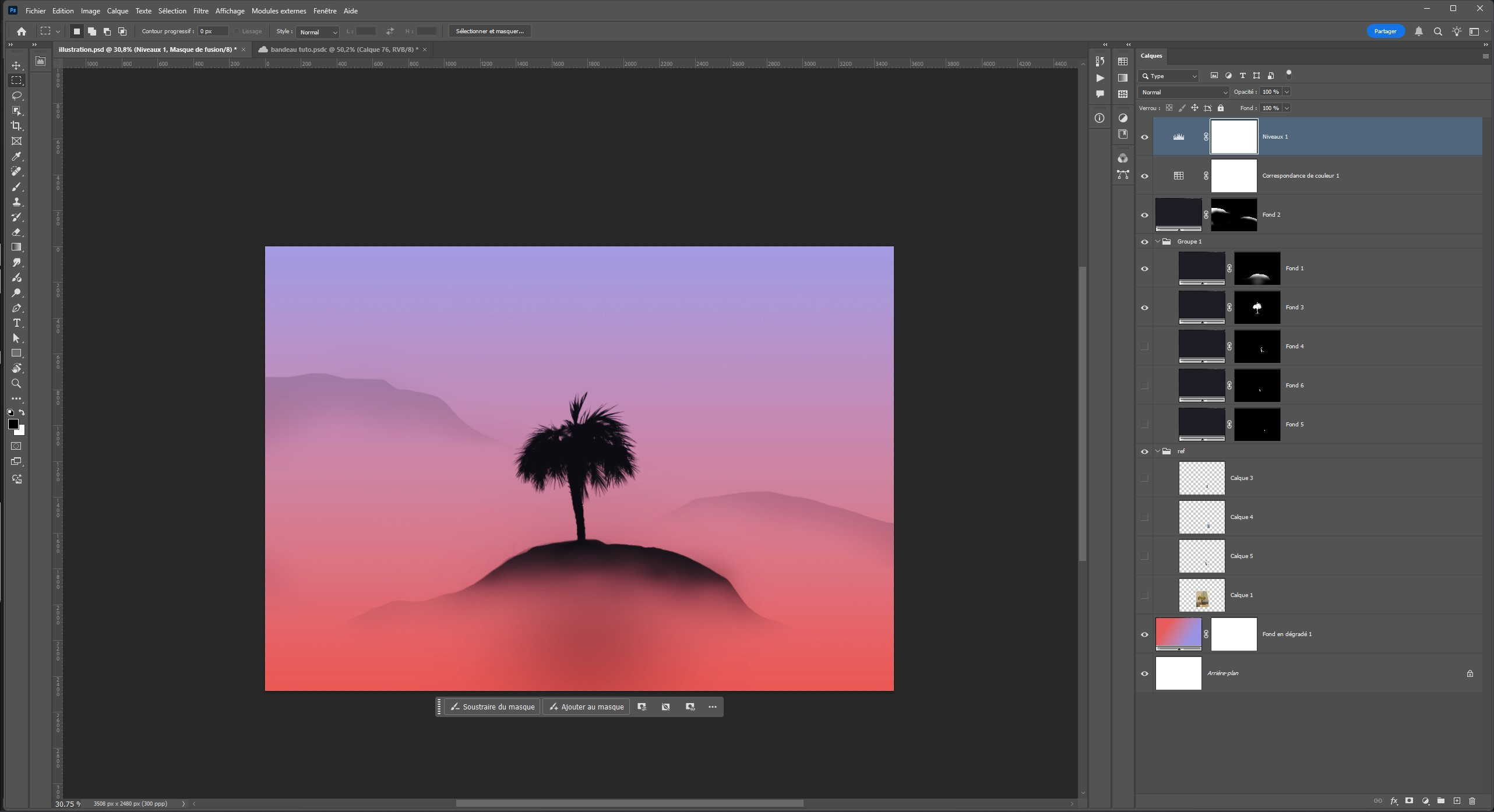Open the Style dropdown in options bar
This screenshot has height=812, width=1494.
[317, 31]
